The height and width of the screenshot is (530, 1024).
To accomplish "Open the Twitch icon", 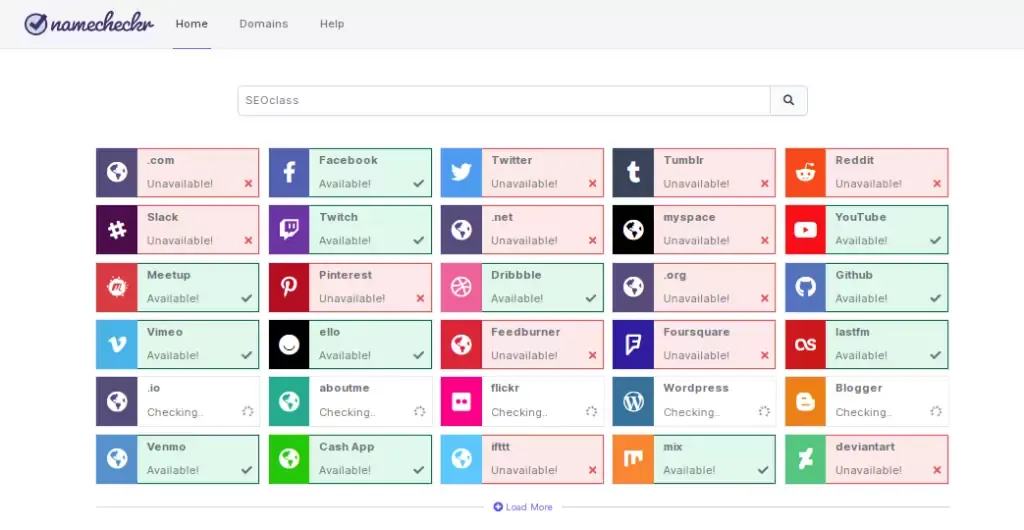I will [289, 230].
